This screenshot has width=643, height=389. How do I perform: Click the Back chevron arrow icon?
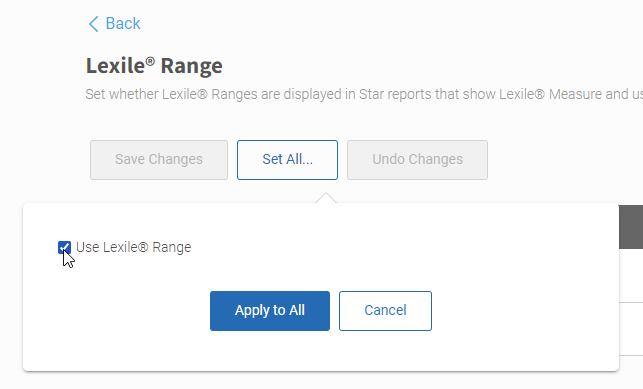(x=93, y=24)
